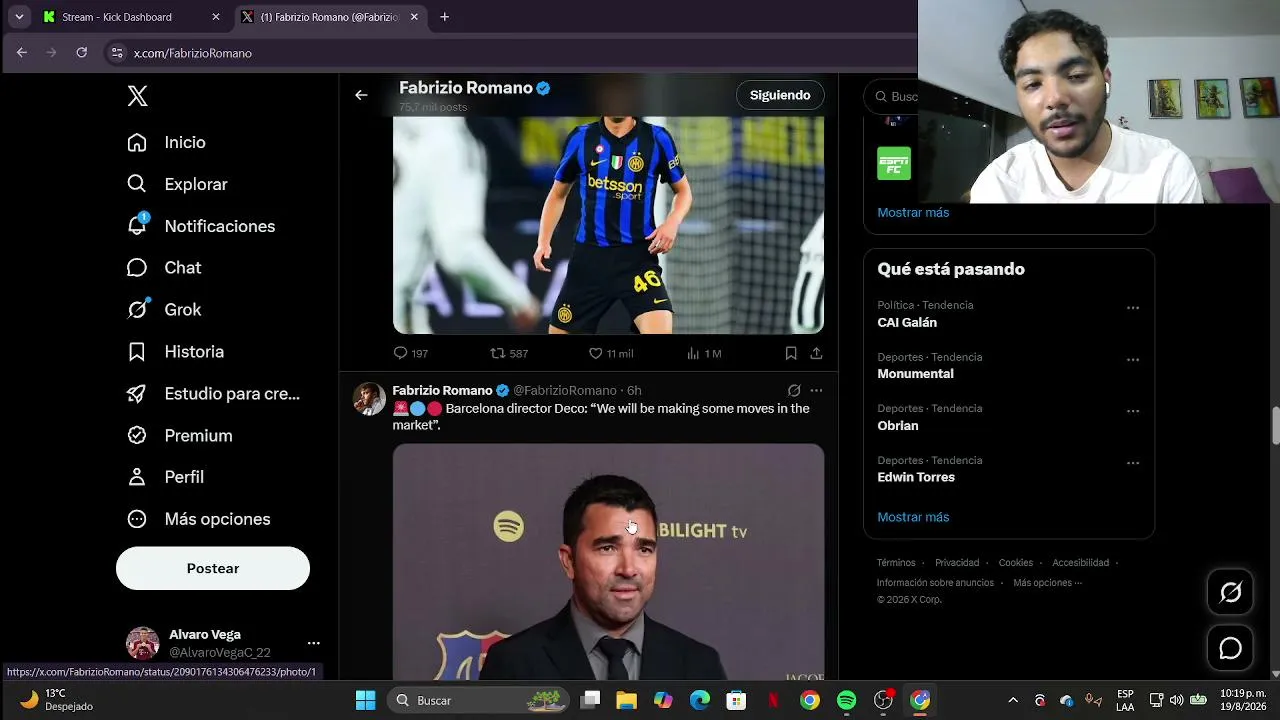Open the options menu for Edwin Torres trend

coord(1133,463)
